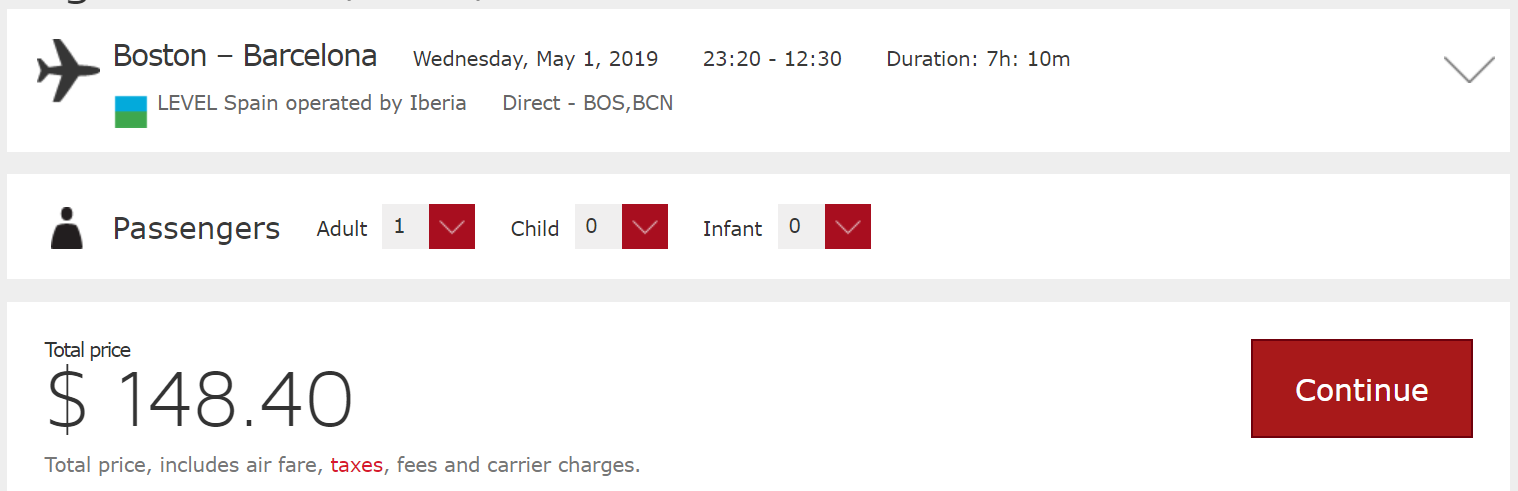Click the Child passenger number field
This screenshot has width=1518, height=491.
coord(598,227)
